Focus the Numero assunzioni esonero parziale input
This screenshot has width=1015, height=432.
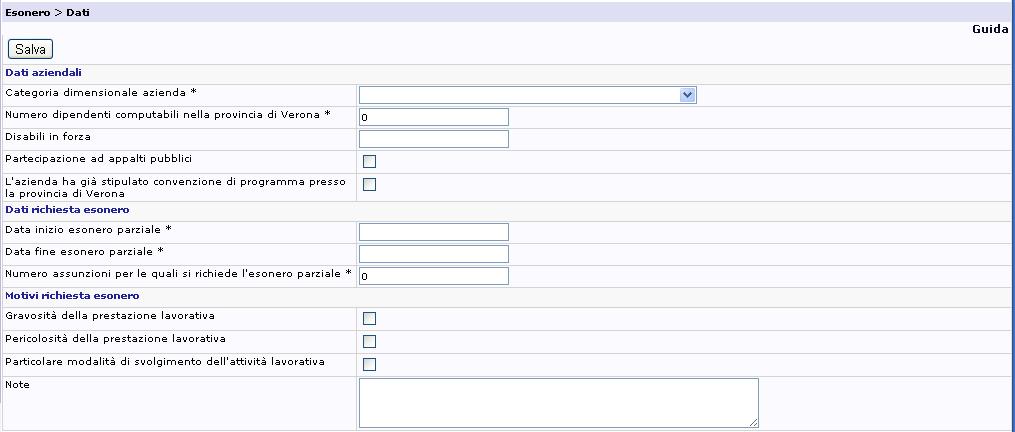tap(434, 276)
